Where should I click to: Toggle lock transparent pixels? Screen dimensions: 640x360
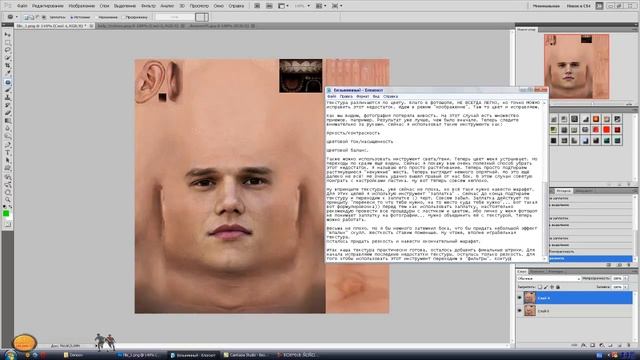[x=540, y=287]
